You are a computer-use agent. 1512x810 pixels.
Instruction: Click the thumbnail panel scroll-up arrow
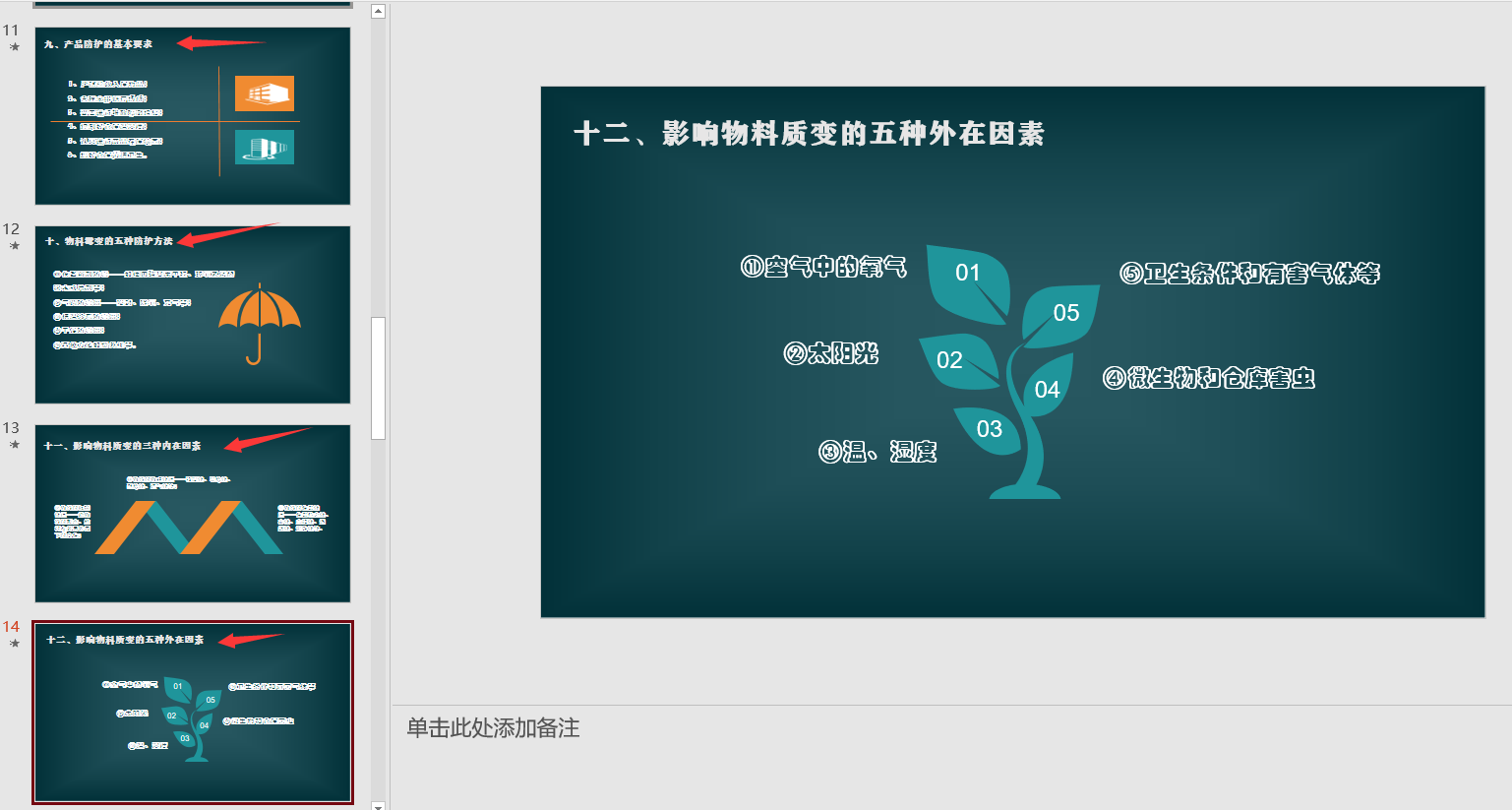378,11
